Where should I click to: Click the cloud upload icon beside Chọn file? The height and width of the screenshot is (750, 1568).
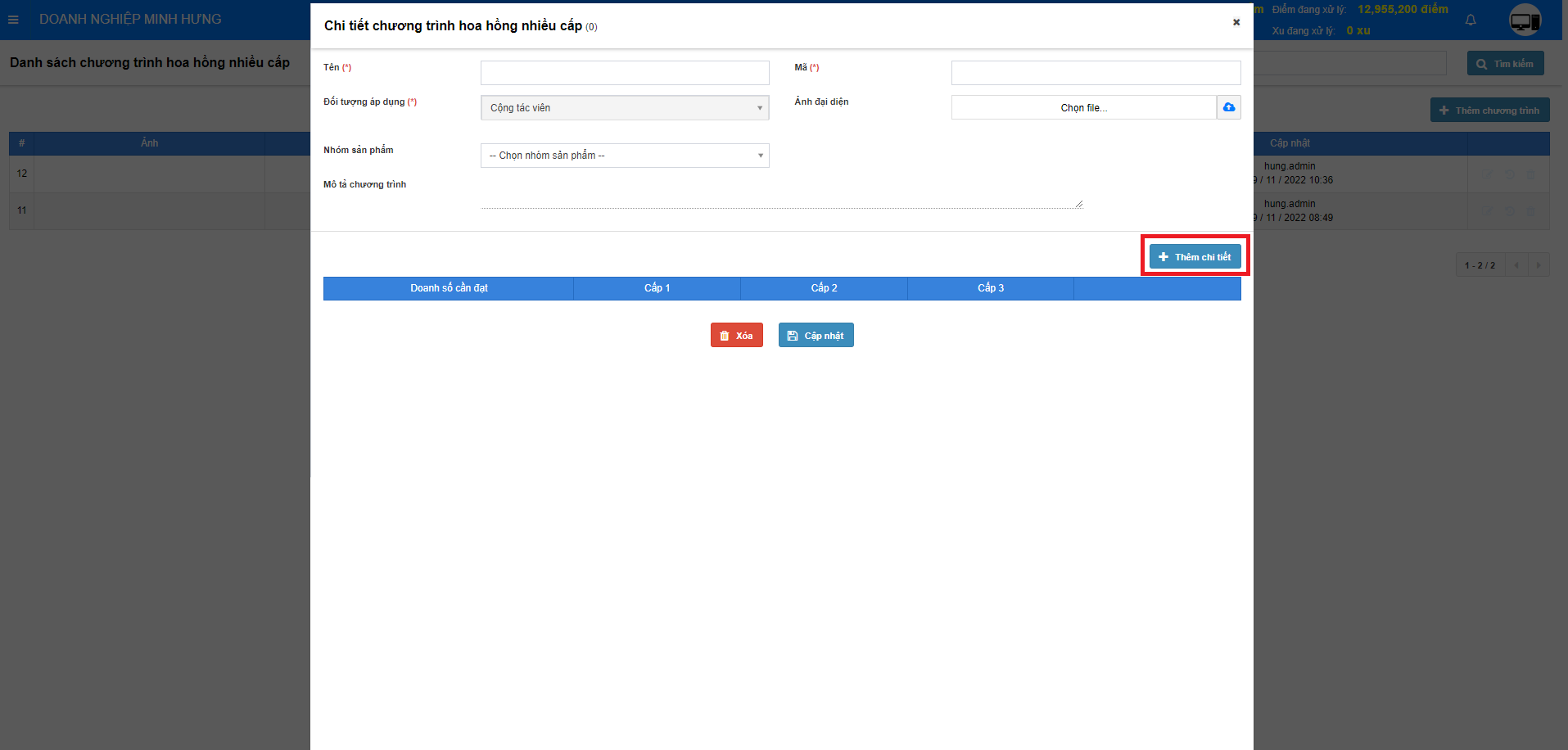click(x=1228, y=107)
